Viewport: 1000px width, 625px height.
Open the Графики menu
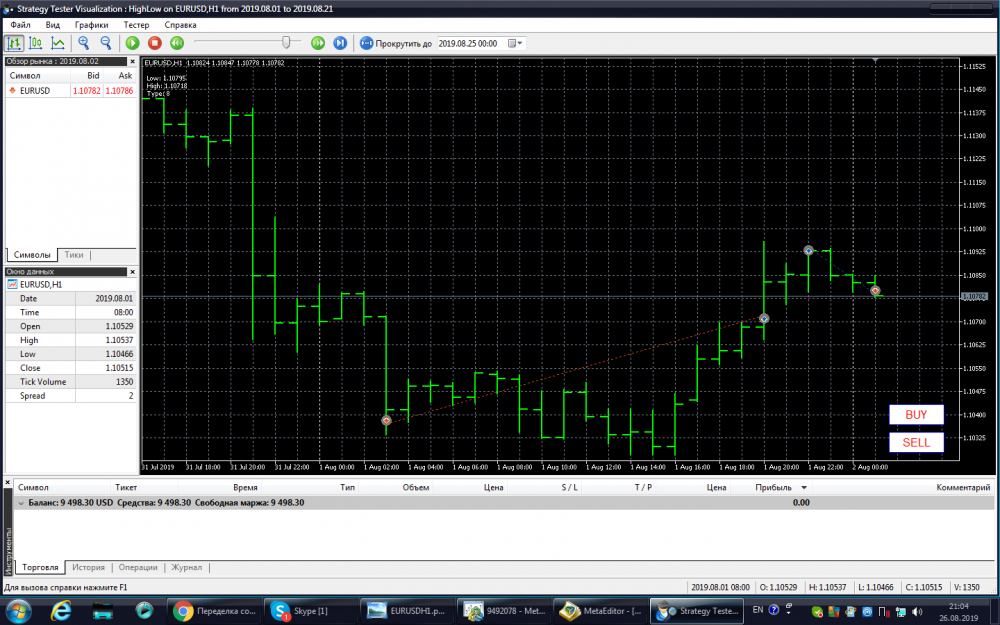coord(91,25)
